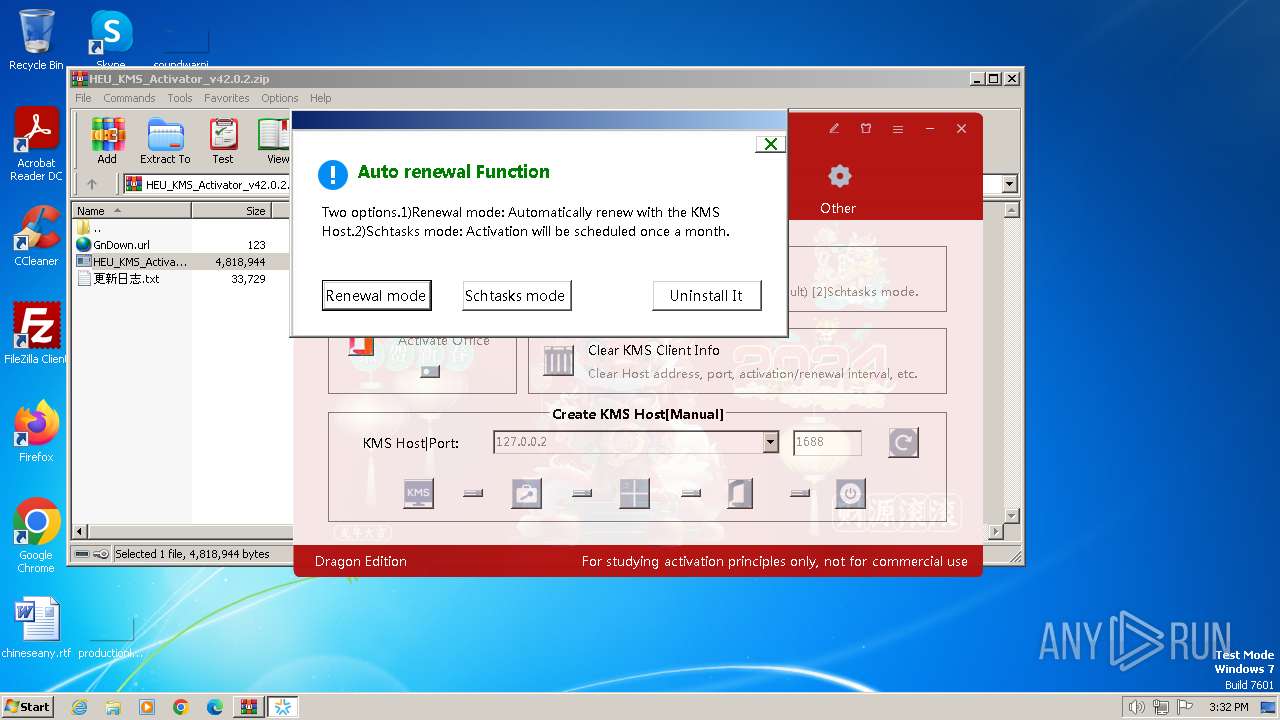Click the Office icon beside Activate Office

(x=361, y=346)
